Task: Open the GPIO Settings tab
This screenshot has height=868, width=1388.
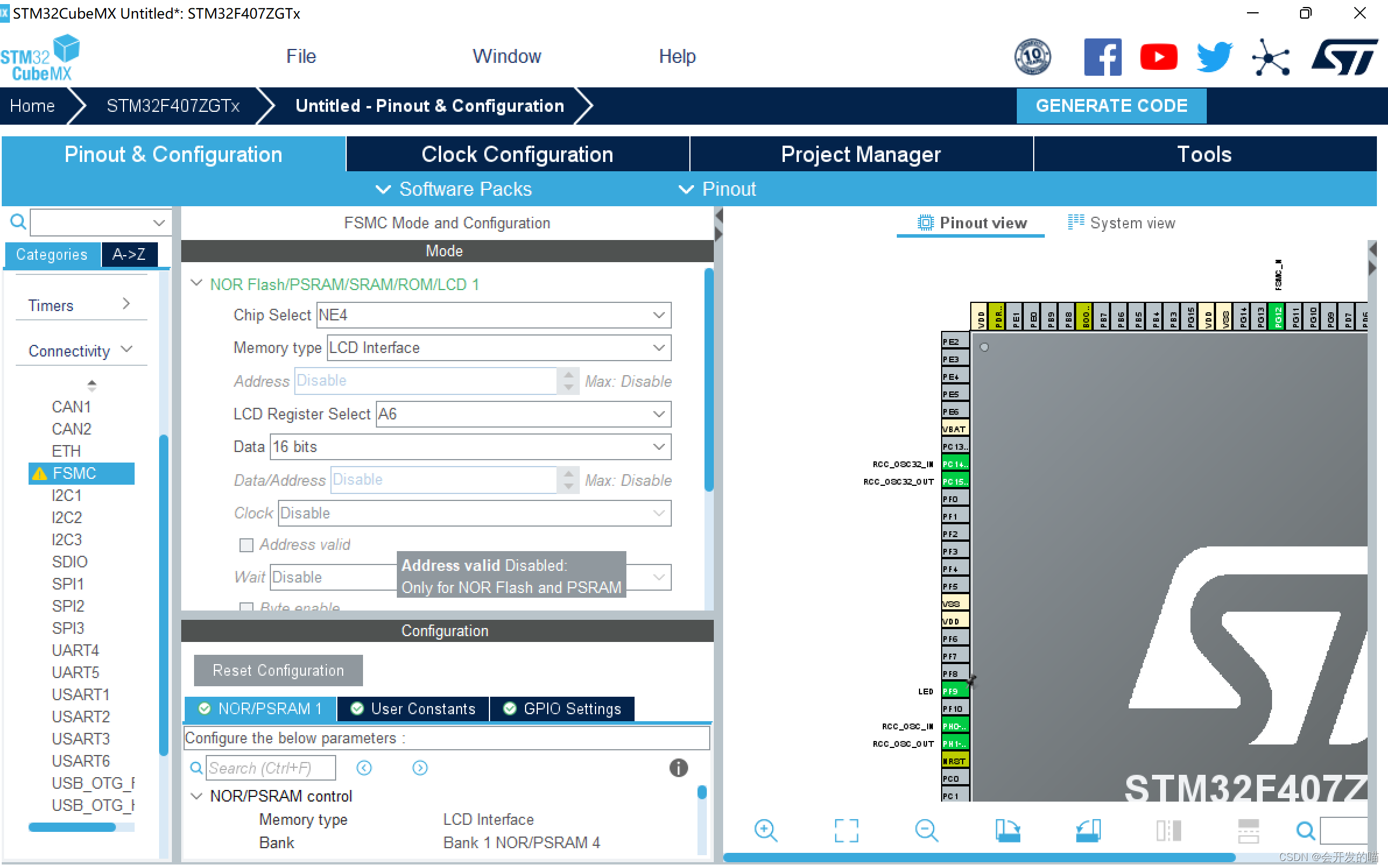Action: click(x=562, y=708)
